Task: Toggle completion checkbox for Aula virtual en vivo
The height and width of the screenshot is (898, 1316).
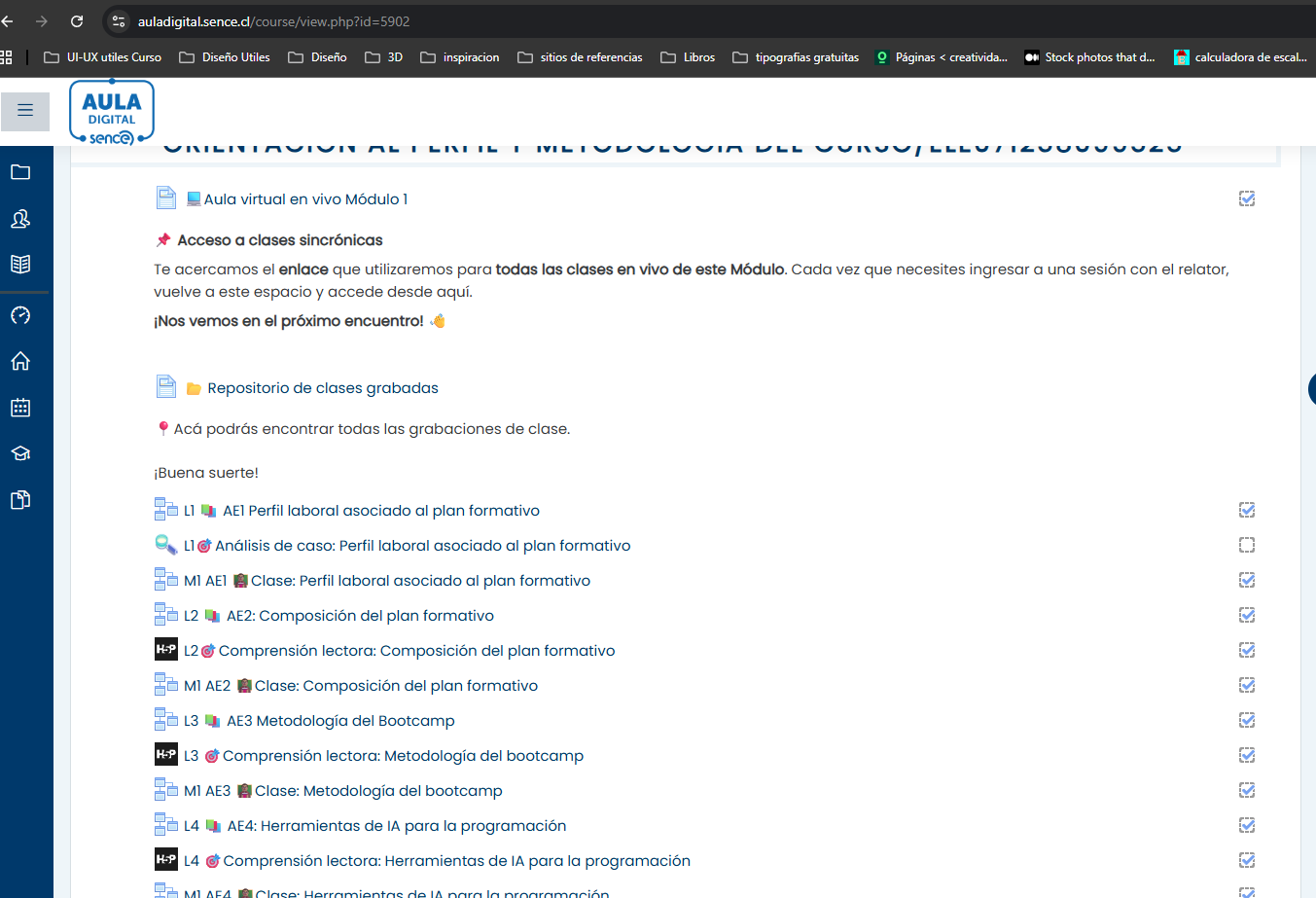Action: click(x=1246, y=198)
